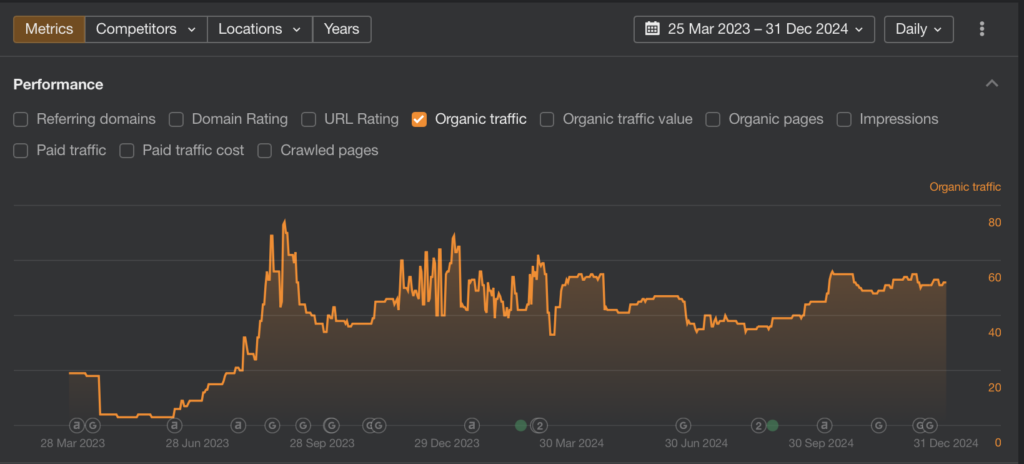The width and height of the screenshot is (1024, 464).
Task: Enable the Paid traffic cost checkbox
Action: click(127, 151)
